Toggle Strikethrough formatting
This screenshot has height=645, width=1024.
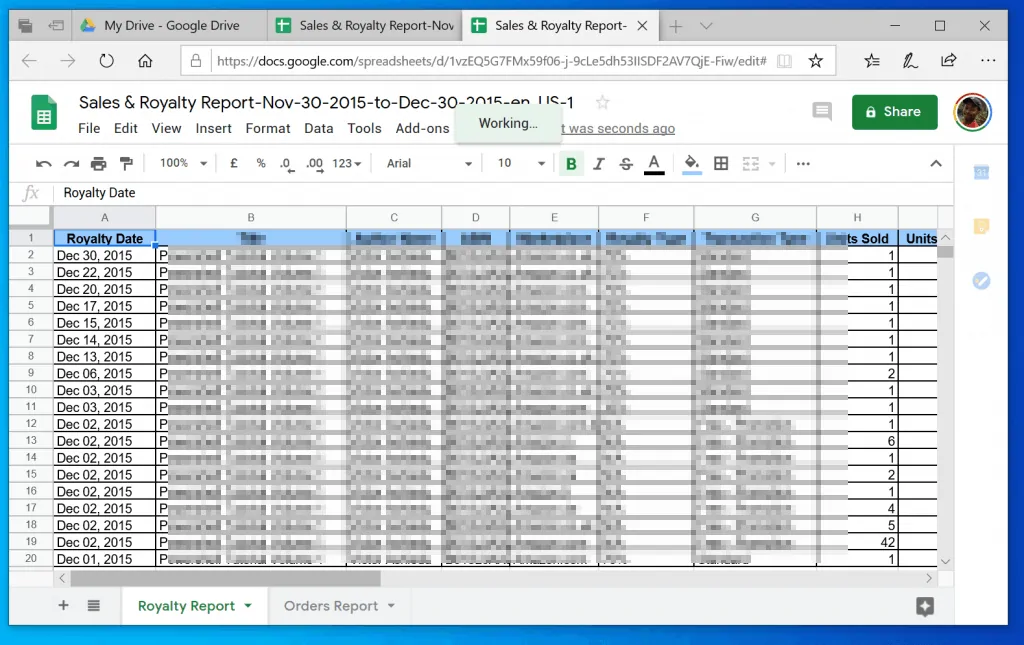point(626,163)
